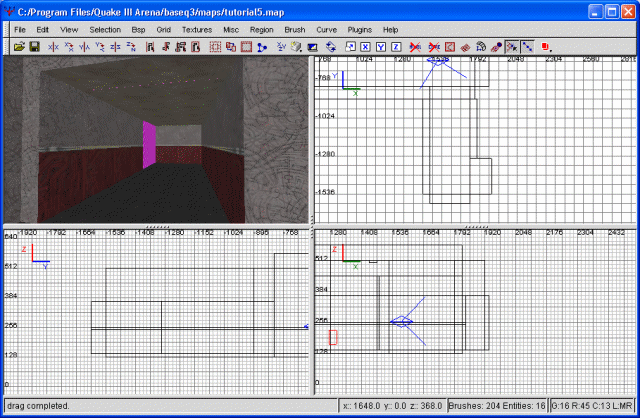Image resolution: width=640 pixels, height=418 pixels.
Task: Click the magenta brush in the camera view
Action: point(149,145)
